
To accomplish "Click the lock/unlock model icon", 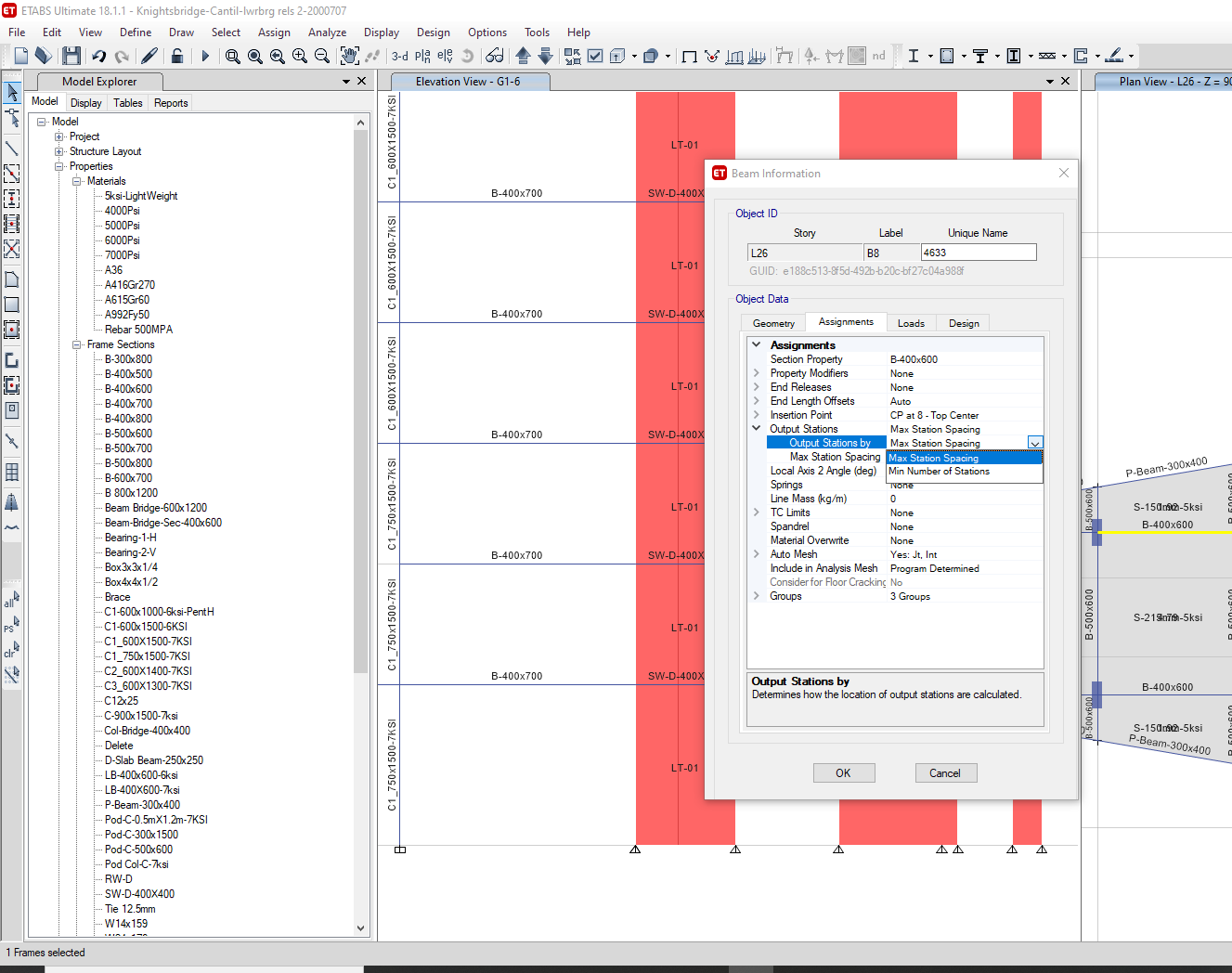I will (x=176, y=56).
